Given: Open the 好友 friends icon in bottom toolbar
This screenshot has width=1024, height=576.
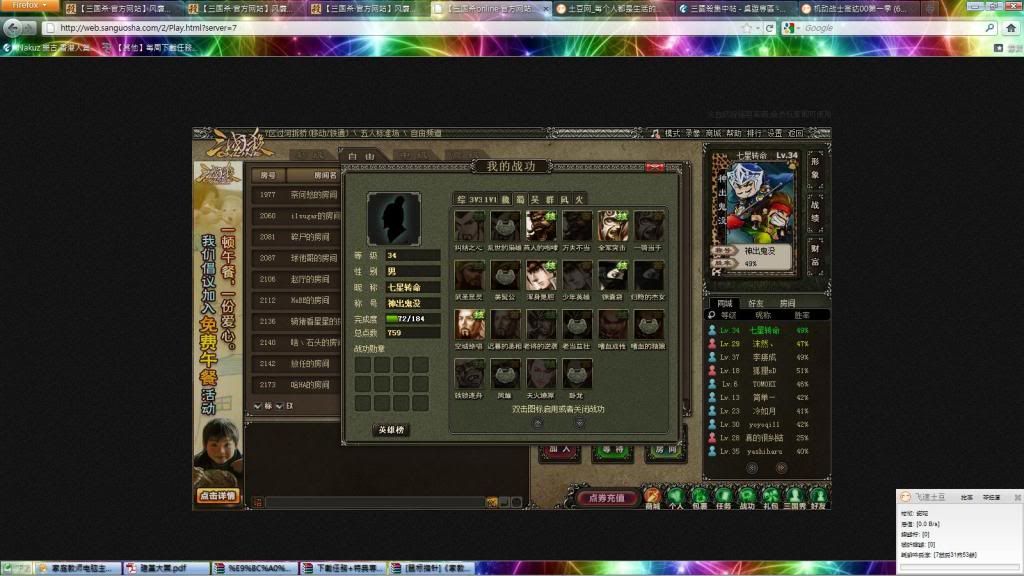Looking at the screenshot, I should pos(818,498).
